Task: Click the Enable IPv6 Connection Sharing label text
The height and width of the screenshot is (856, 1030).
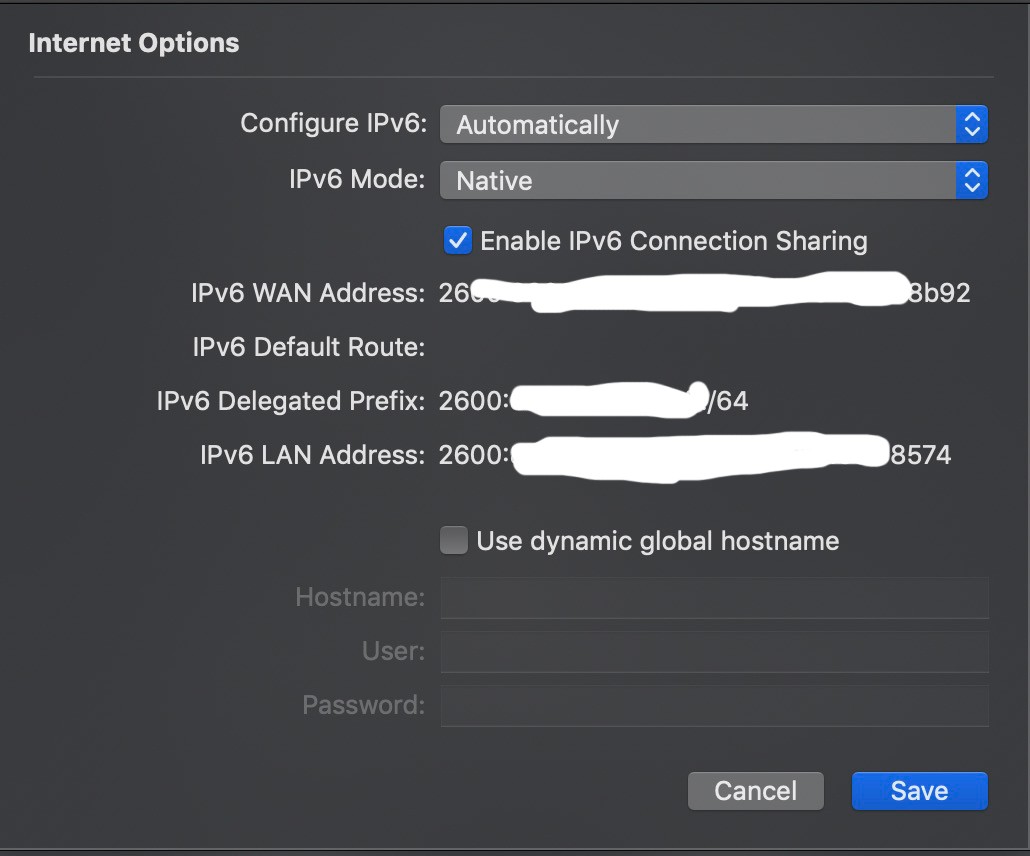Action: coord(673,241)
